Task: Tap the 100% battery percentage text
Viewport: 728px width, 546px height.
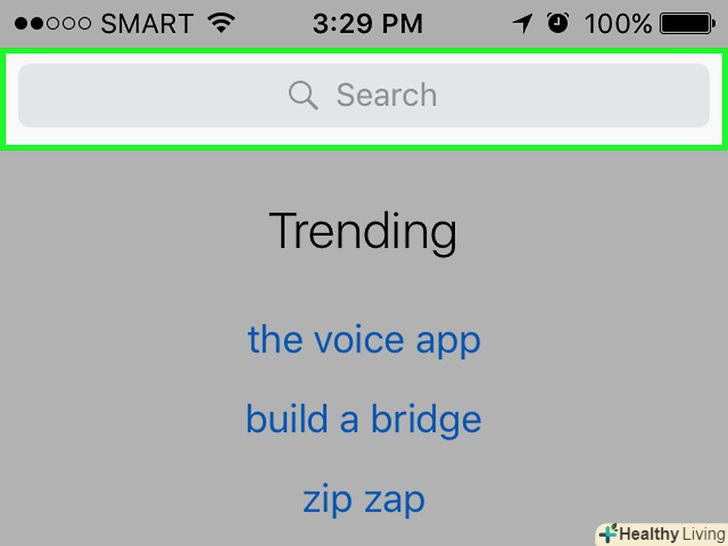Action: click(x=617, y=23)
